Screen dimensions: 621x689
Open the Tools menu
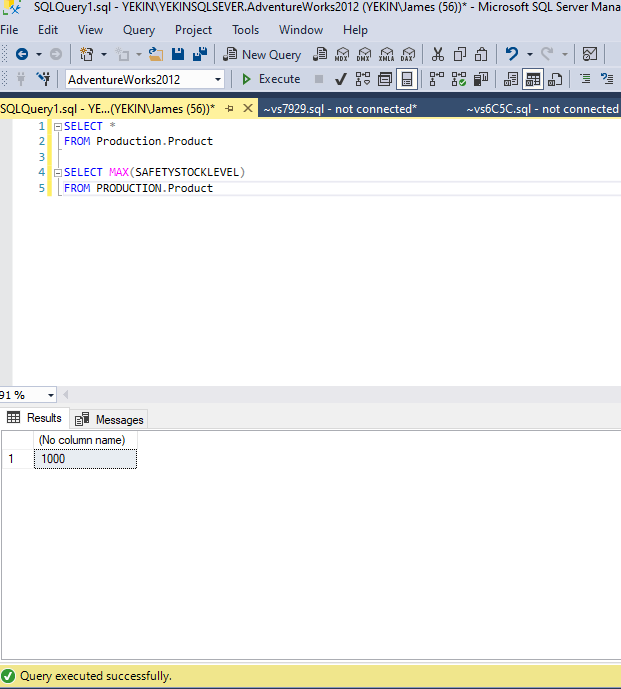point(245,30)
